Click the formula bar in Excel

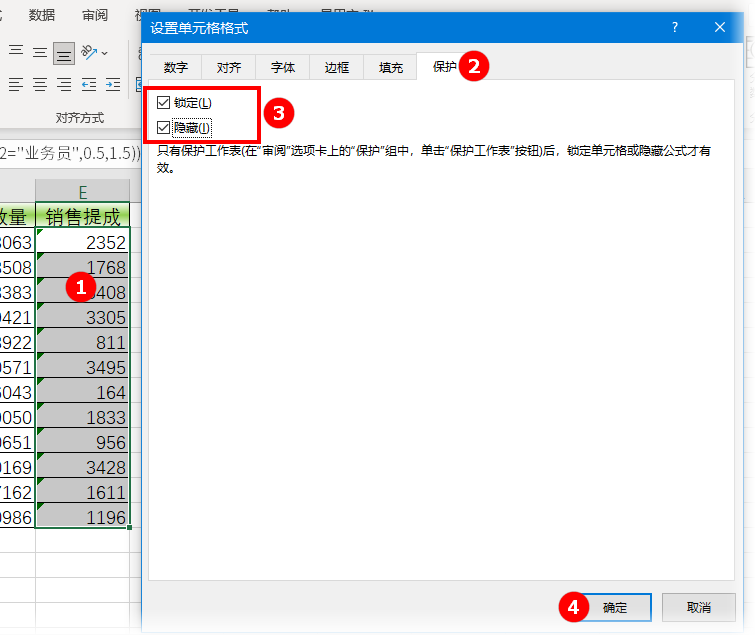click(x=70, y=153)
